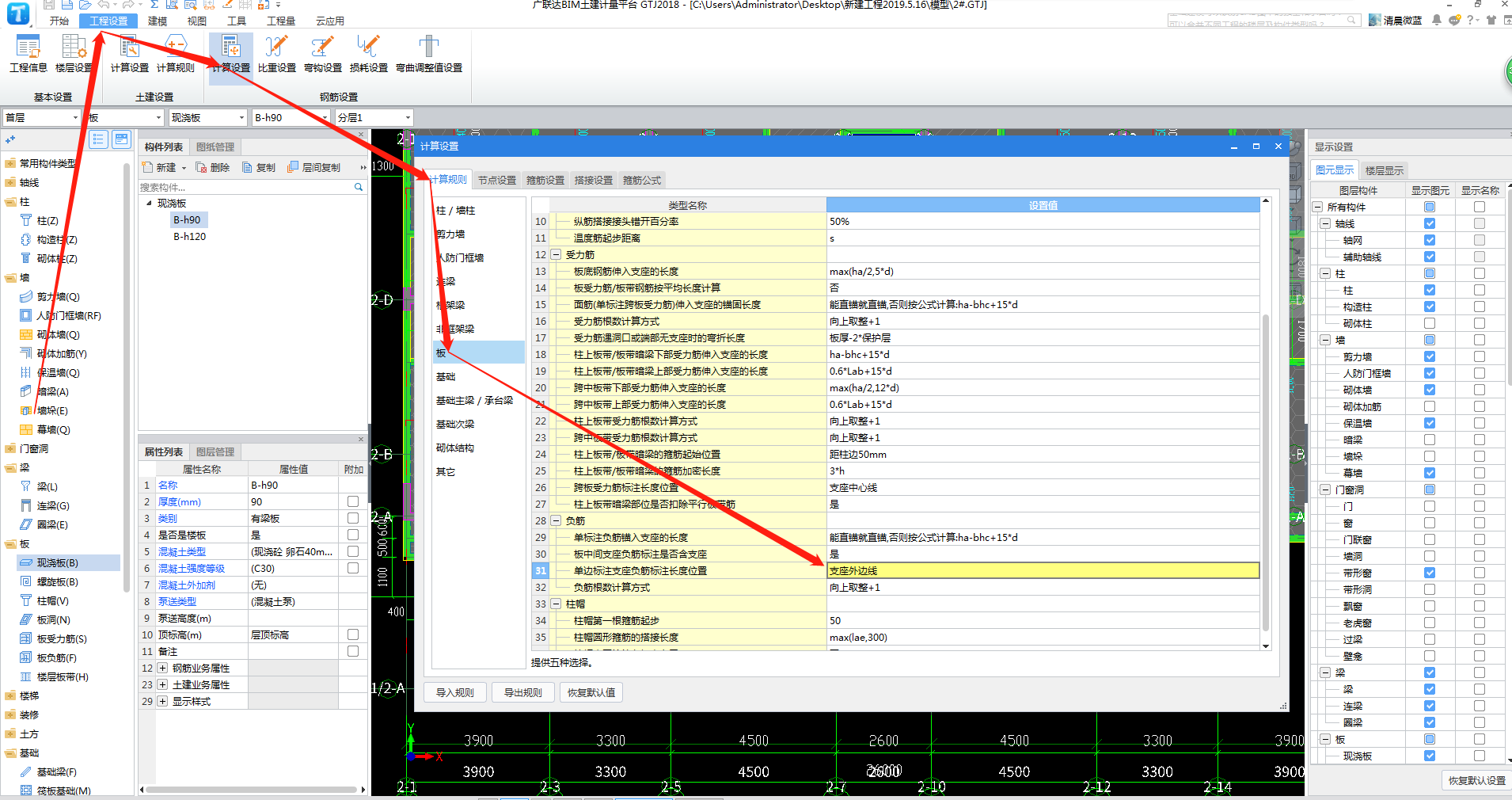
Task: Switch to 箍筋公式 tab
Action: point(642,180)
